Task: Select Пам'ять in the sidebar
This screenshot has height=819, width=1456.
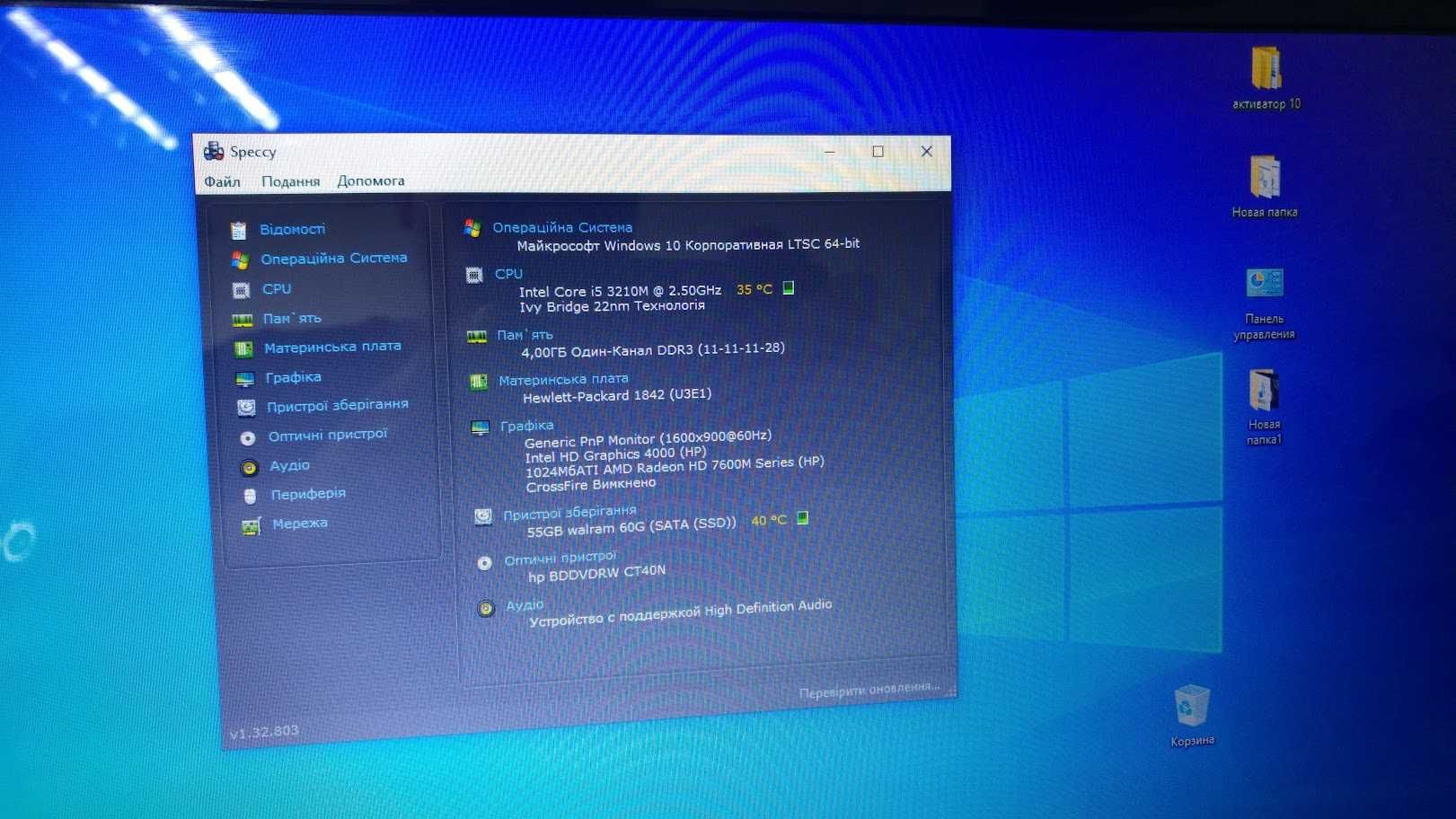Action: click(x=292, y=319)
